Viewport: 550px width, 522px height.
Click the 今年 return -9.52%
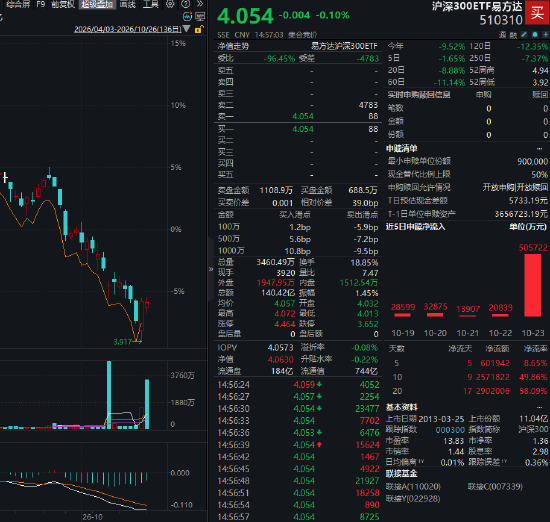pyautogui.click(x=452, y=46)
